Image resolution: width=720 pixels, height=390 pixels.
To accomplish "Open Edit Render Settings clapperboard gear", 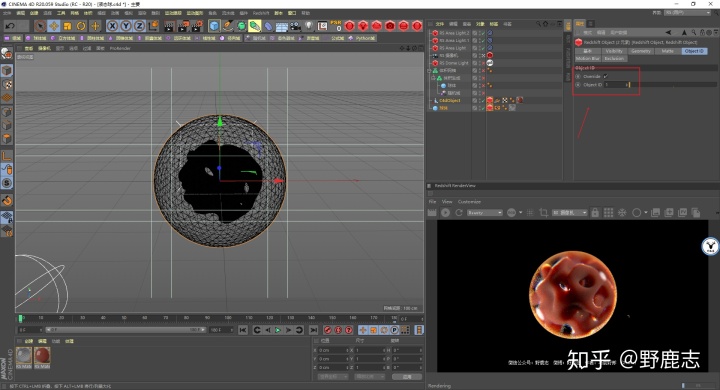I will (x=197, y=26).
